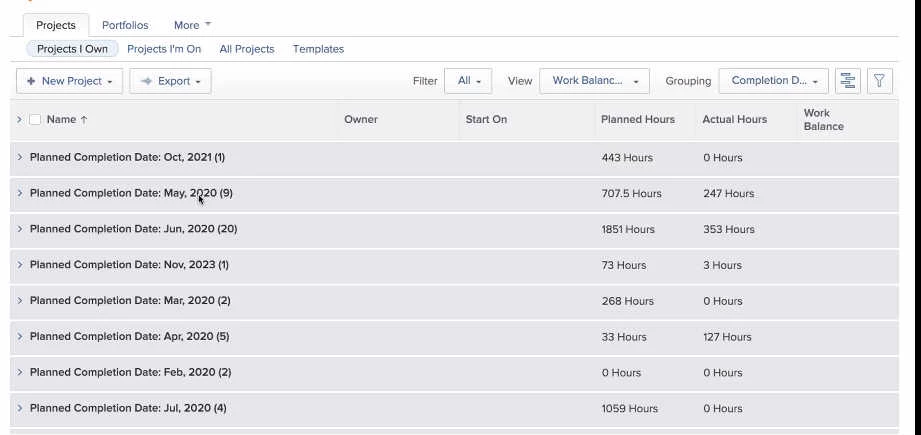Click the '127 Hours' actual hours value
The image size is (921, 435).
click(727, 337)
